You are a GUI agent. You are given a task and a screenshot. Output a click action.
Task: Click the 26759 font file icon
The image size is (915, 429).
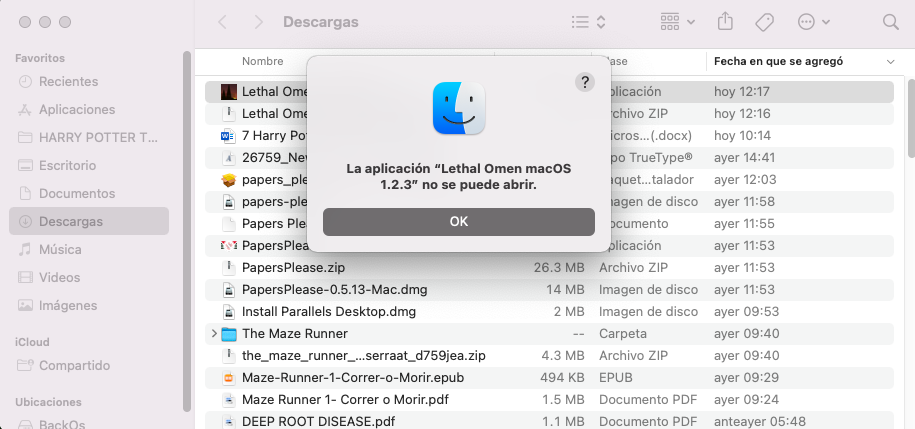[x=229, y=158]
